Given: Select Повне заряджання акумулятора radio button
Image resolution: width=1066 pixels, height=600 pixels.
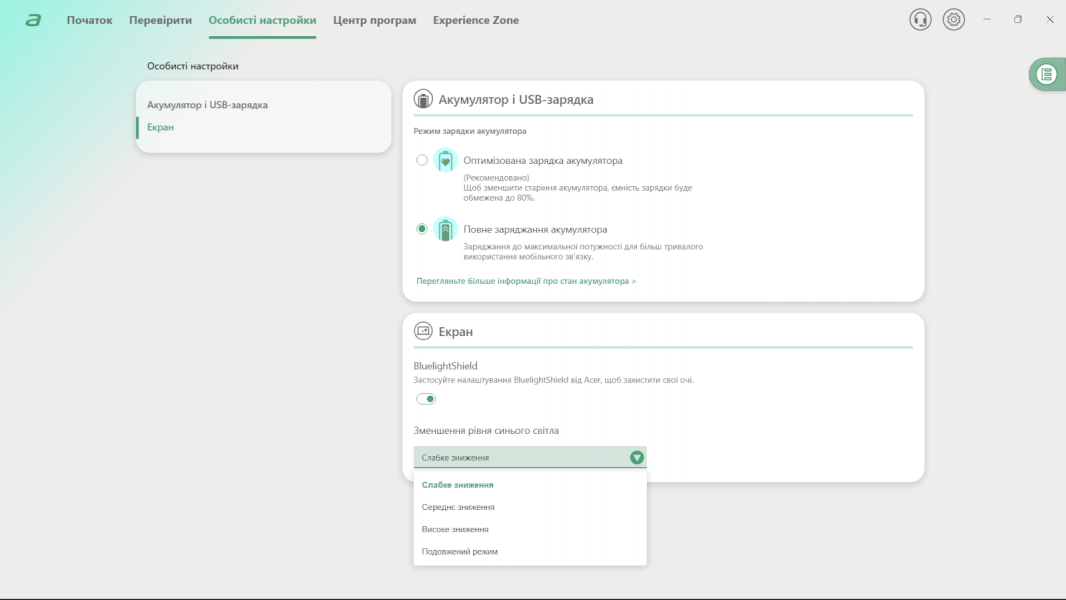Looking at the screenshot, I should tap(422, 229).
